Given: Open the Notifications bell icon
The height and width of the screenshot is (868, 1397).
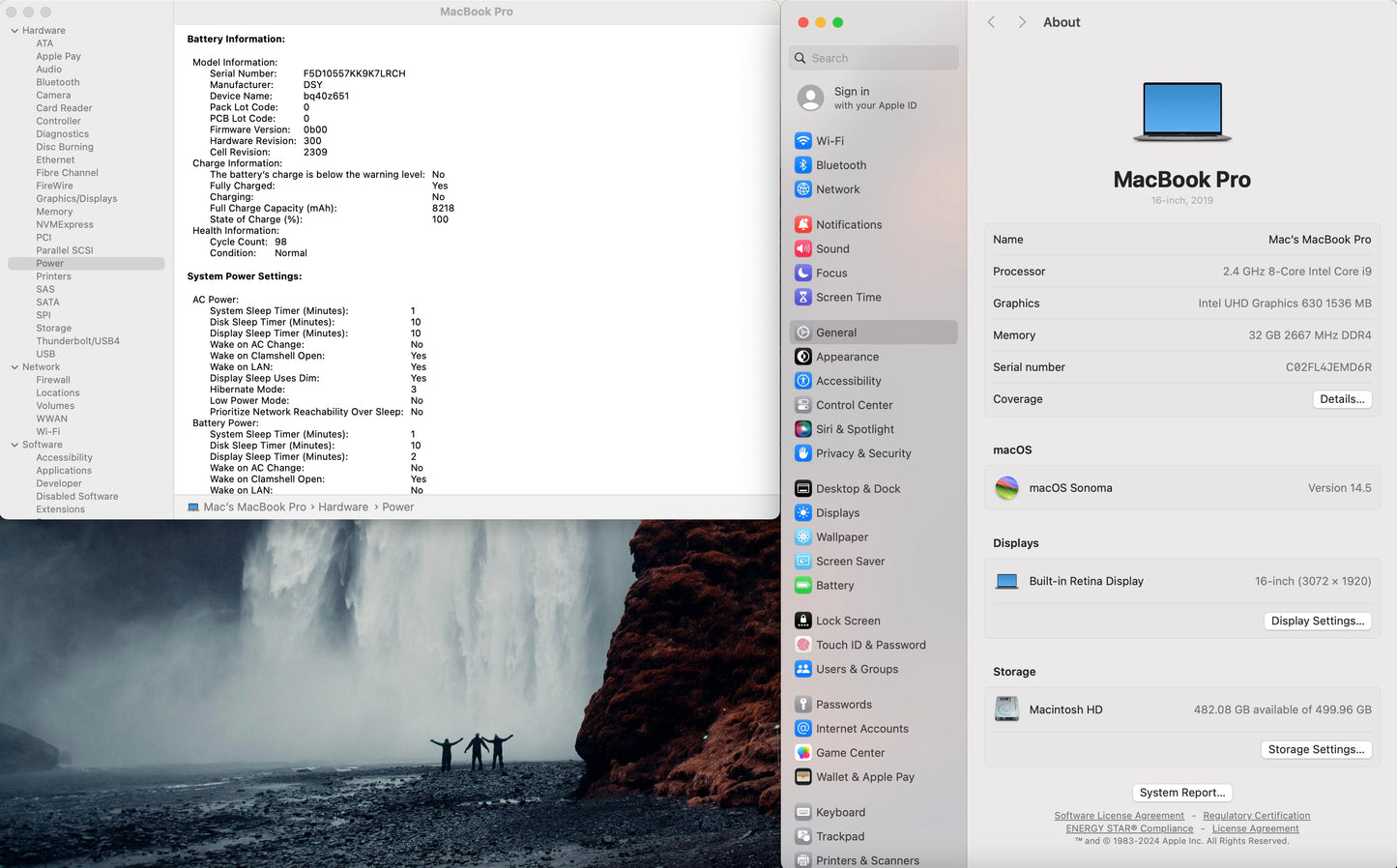Looking at the screenshot, I should [x=802, y=224].
